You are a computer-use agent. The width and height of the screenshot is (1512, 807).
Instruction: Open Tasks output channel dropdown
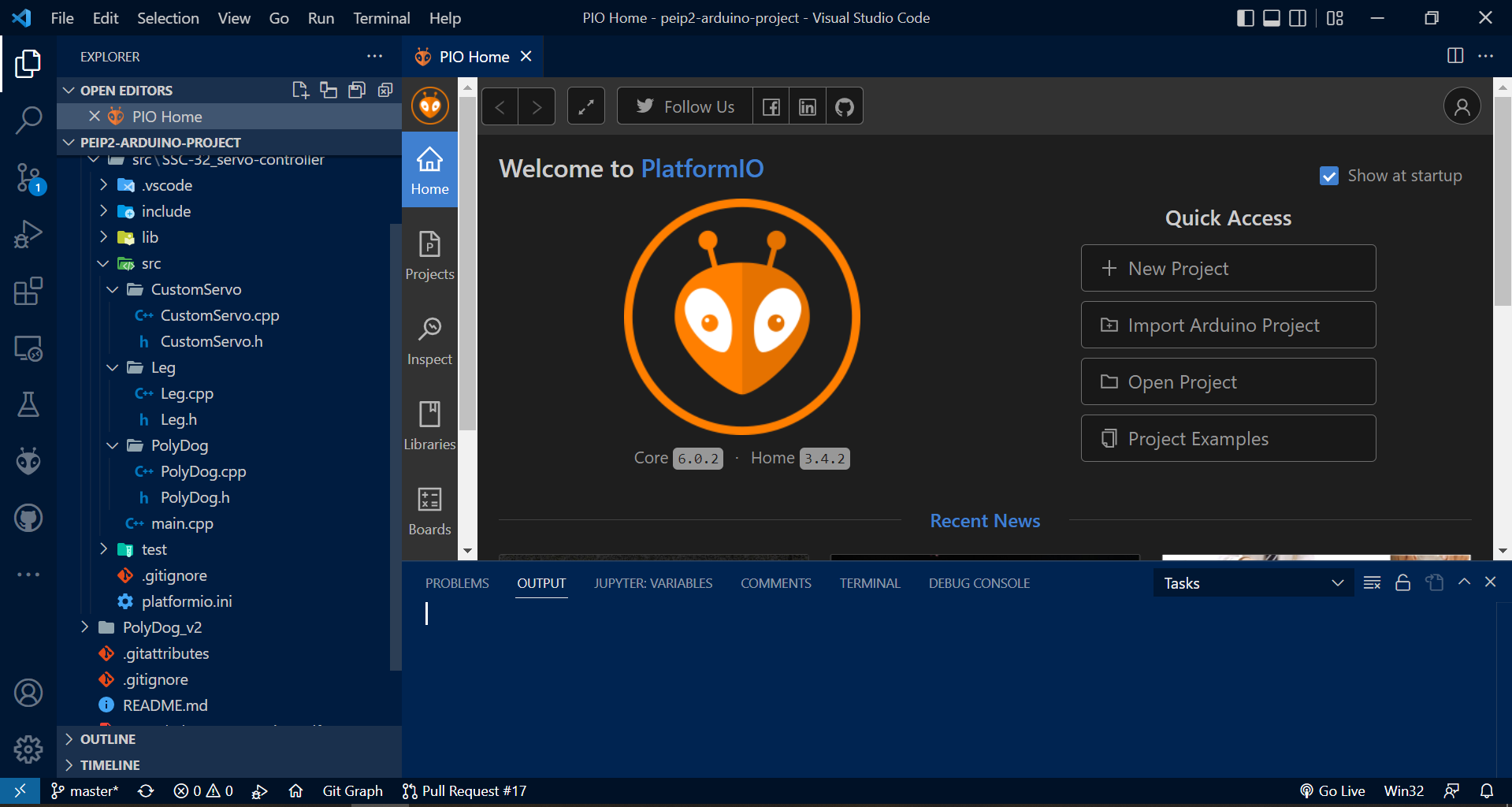coord(1253,583)
